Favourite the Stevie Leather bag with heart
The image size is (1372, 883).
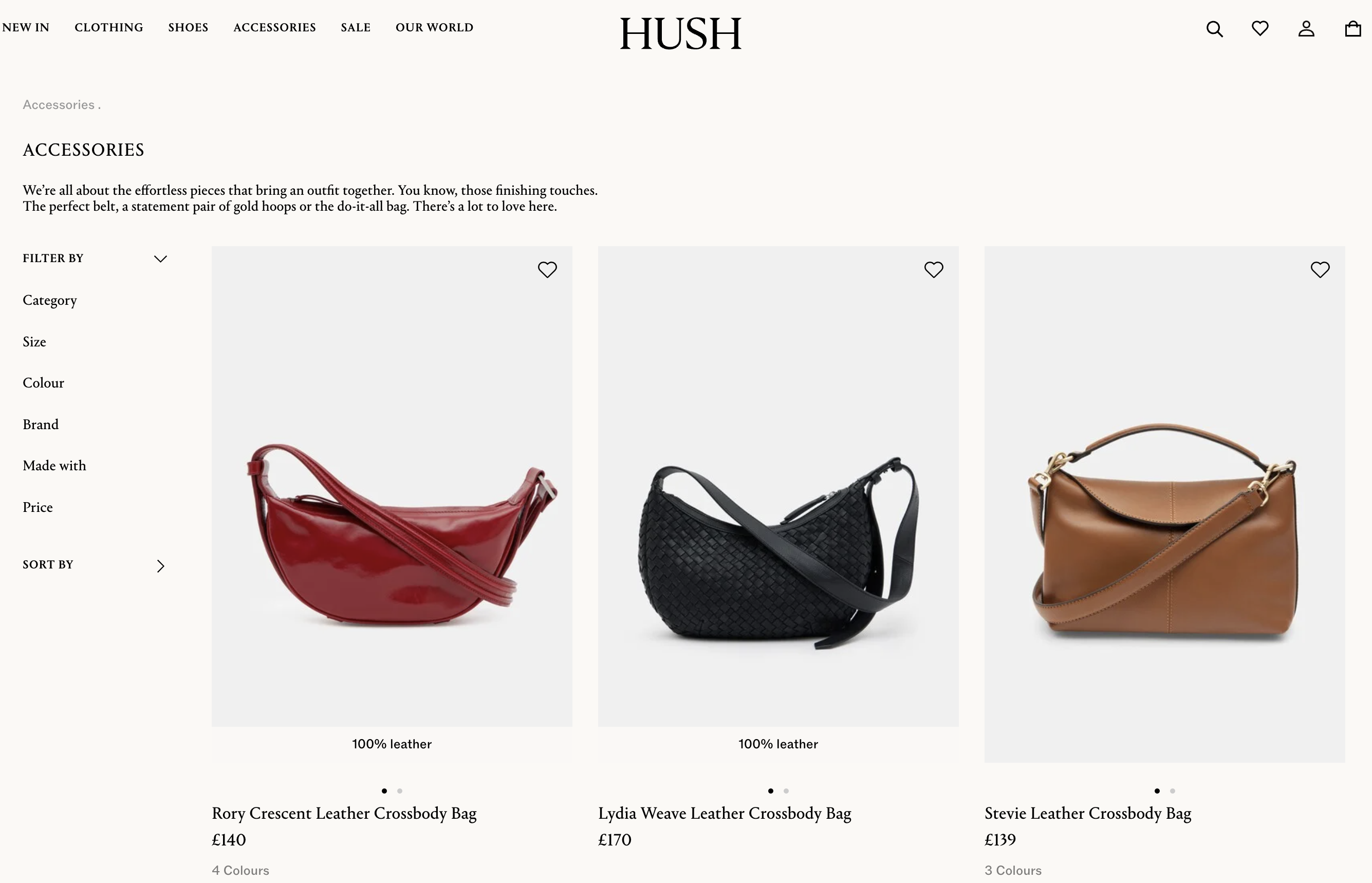(1320, 269)
